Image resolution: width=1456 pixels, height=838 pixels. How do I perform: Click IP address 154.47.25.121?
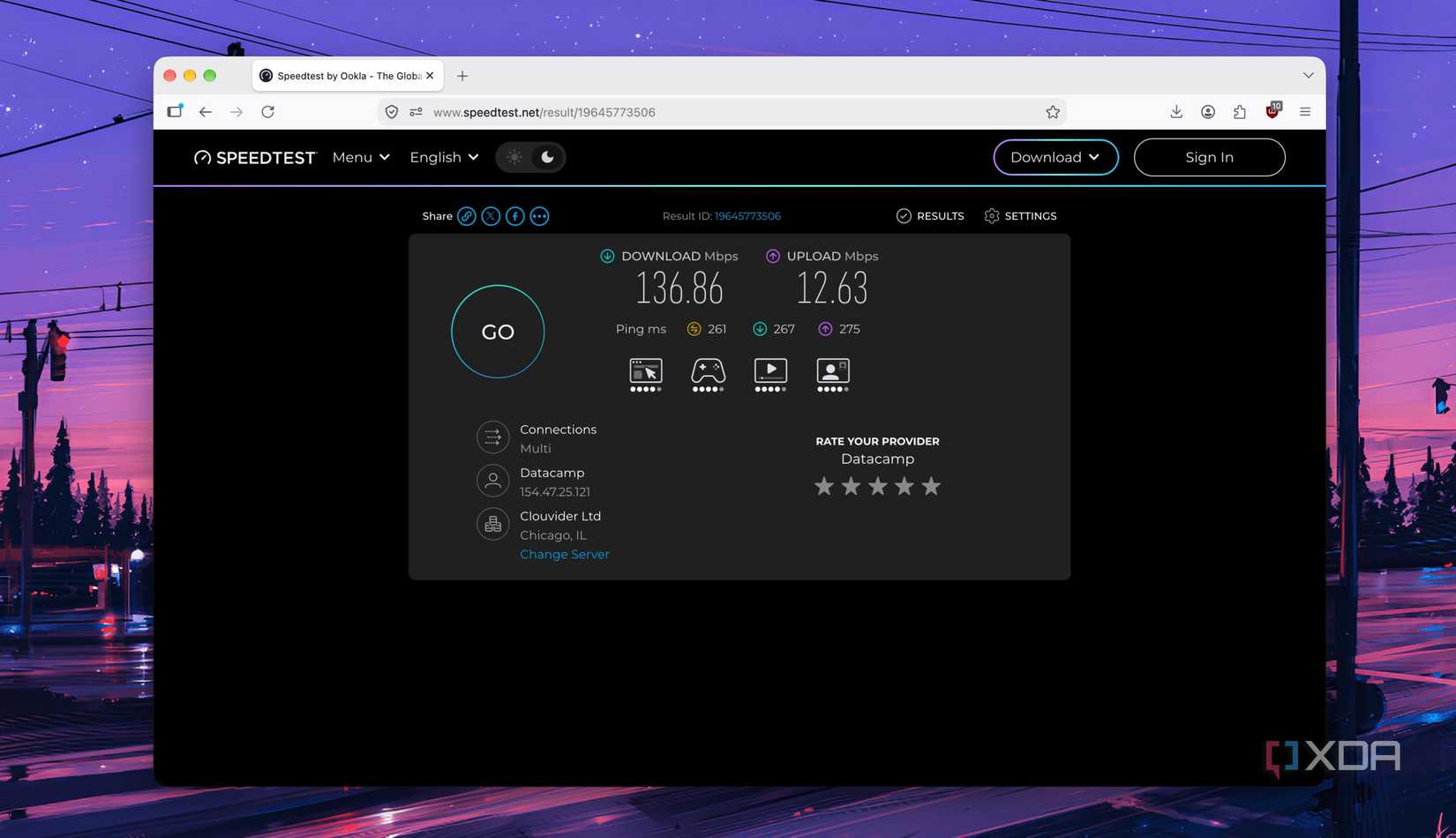[x=555, y=492]
